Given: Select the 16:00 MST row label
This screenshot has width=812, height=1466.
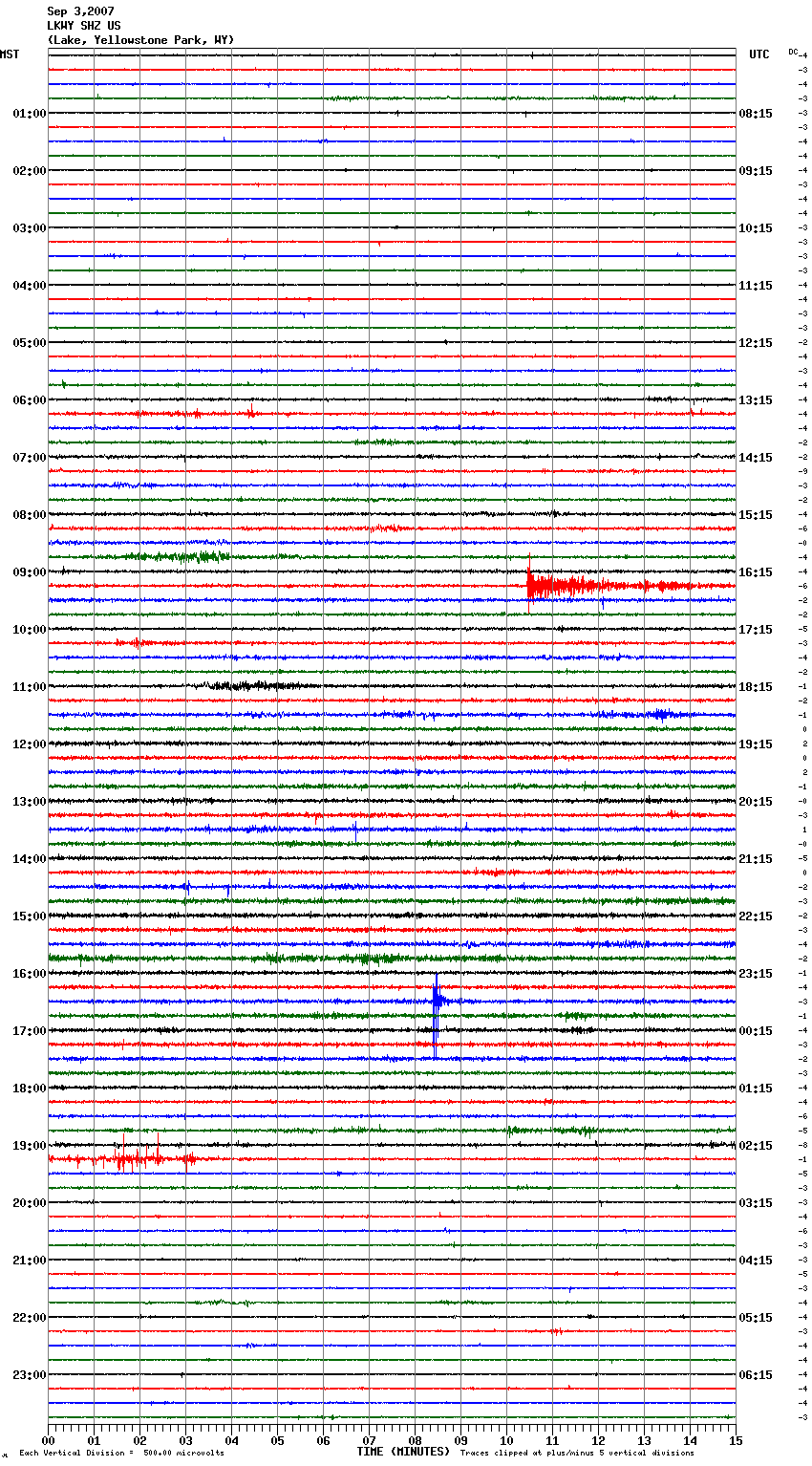Looking at the screenshot, I should tap(30, 974).
